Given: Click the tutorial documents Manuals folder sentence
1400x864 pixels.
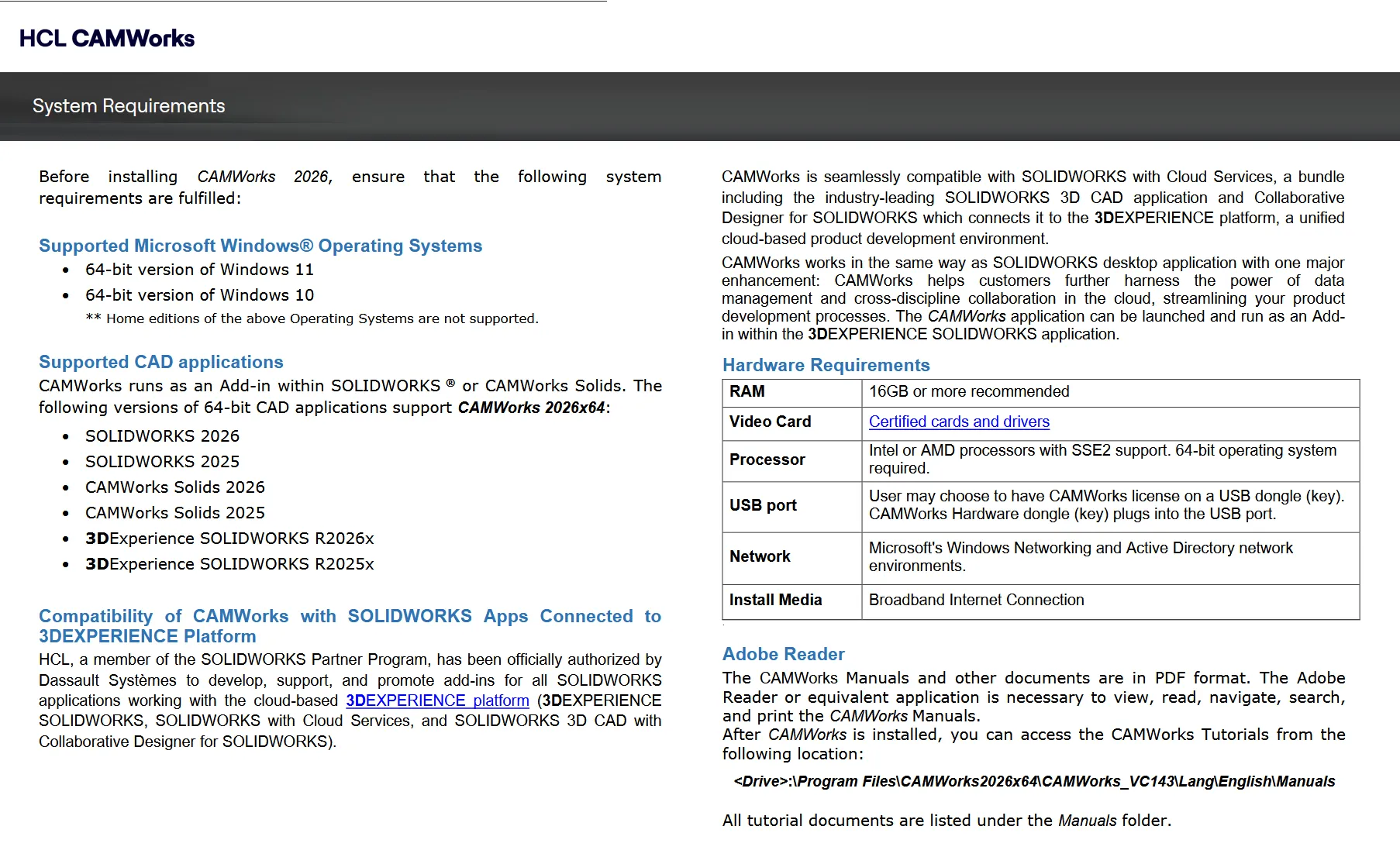Looking at the screenshot, I should (x=947, y=821).
